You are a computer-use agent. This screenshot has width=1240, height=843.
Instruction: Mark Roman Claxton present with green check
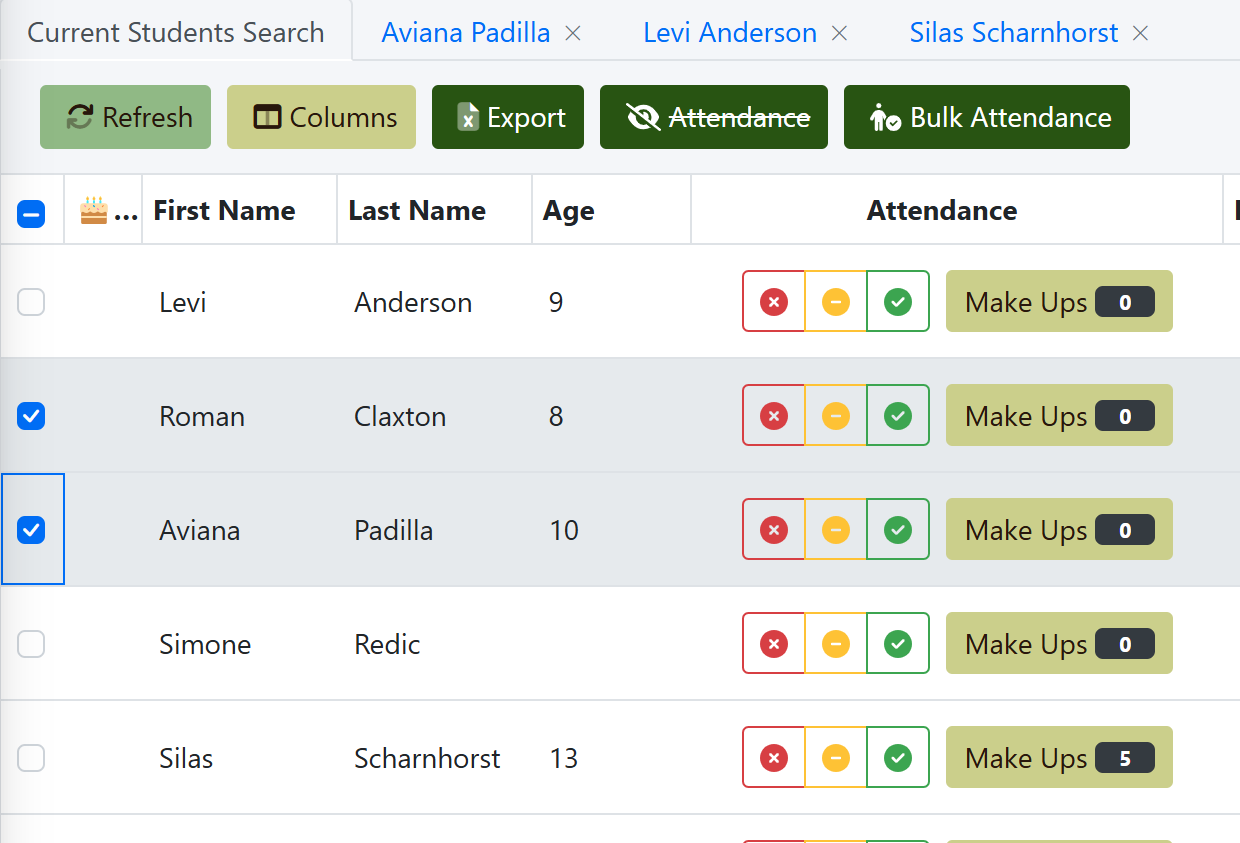[x=897, y=415]
